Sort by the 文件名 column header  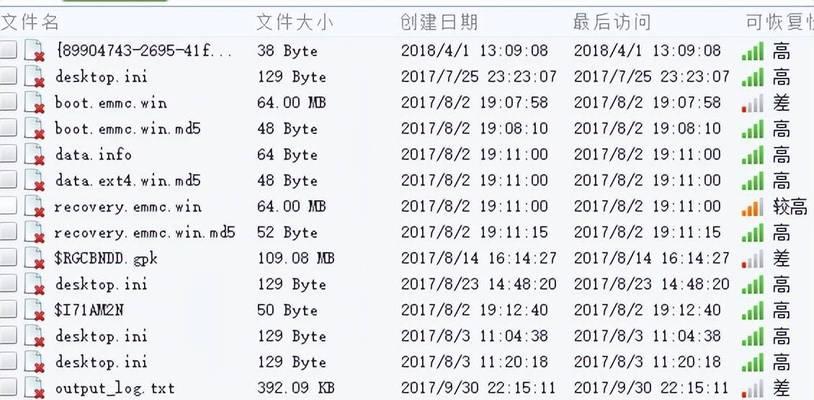pos(29,23)
